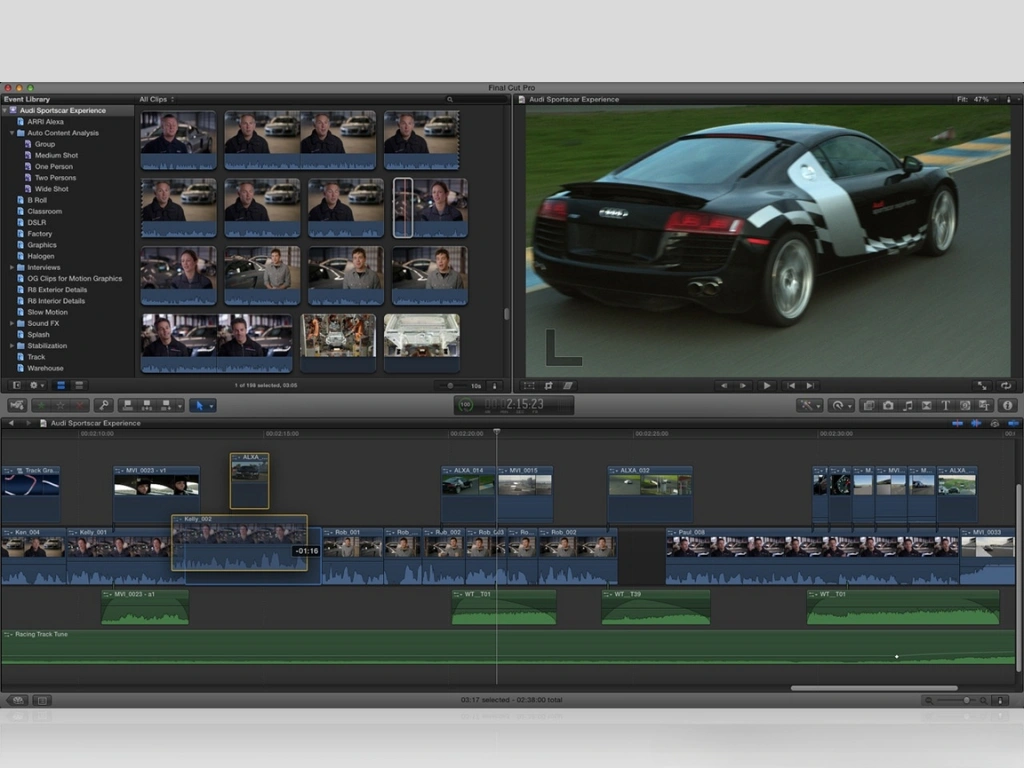Viewport: 1024px width, 768px height.
Task: Open the Music and Sound browser
Action: pyautogui.click(x=909, y=405)
